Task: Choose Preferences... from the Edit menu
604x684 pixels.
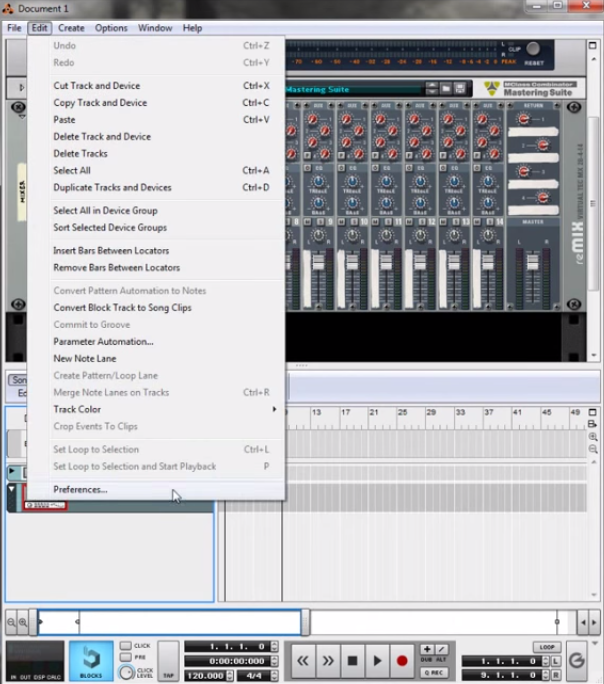Action: point(157,489)
